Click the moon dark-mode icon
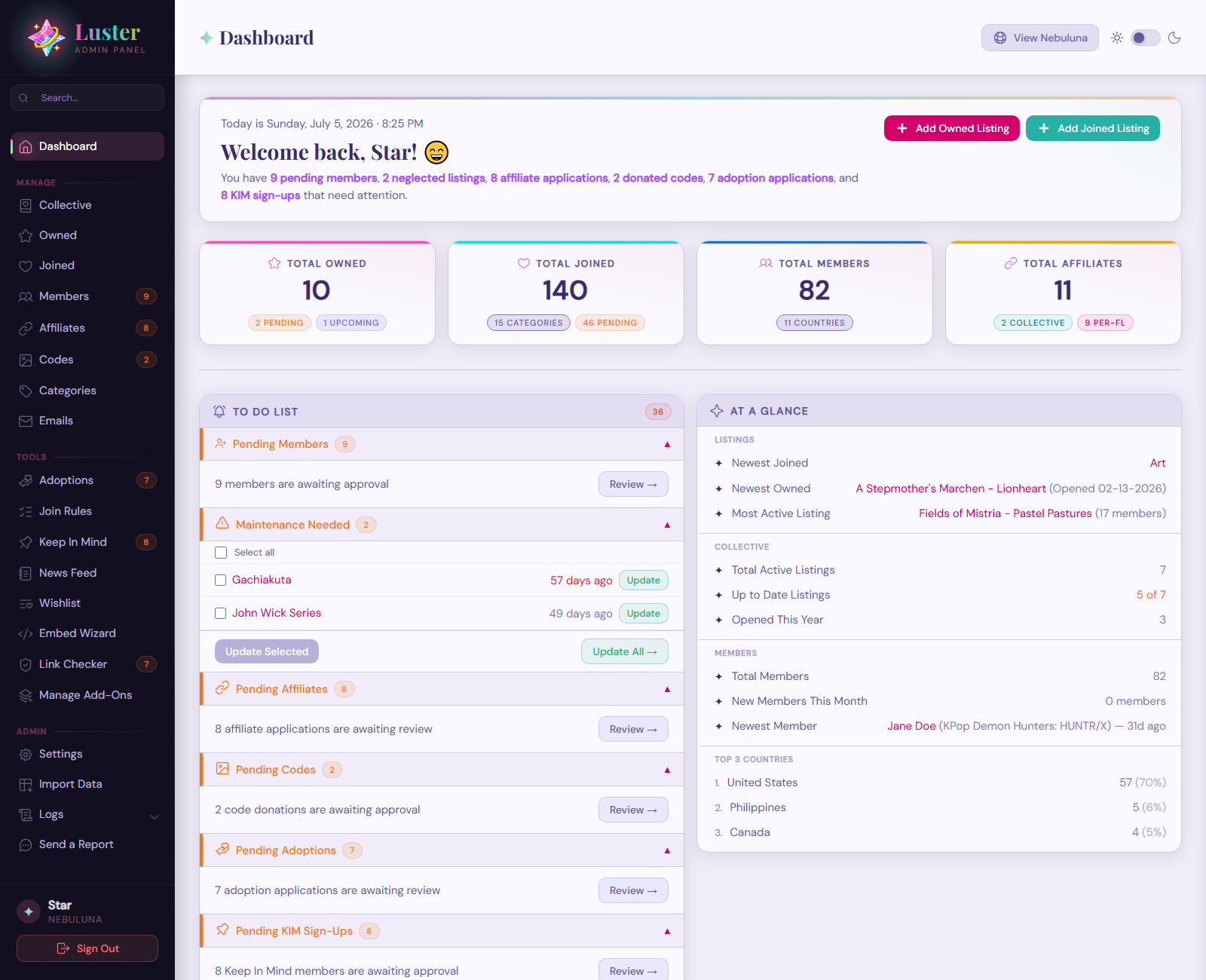1206x980 pixels. pyautogui.click(x=1174, y=38)
